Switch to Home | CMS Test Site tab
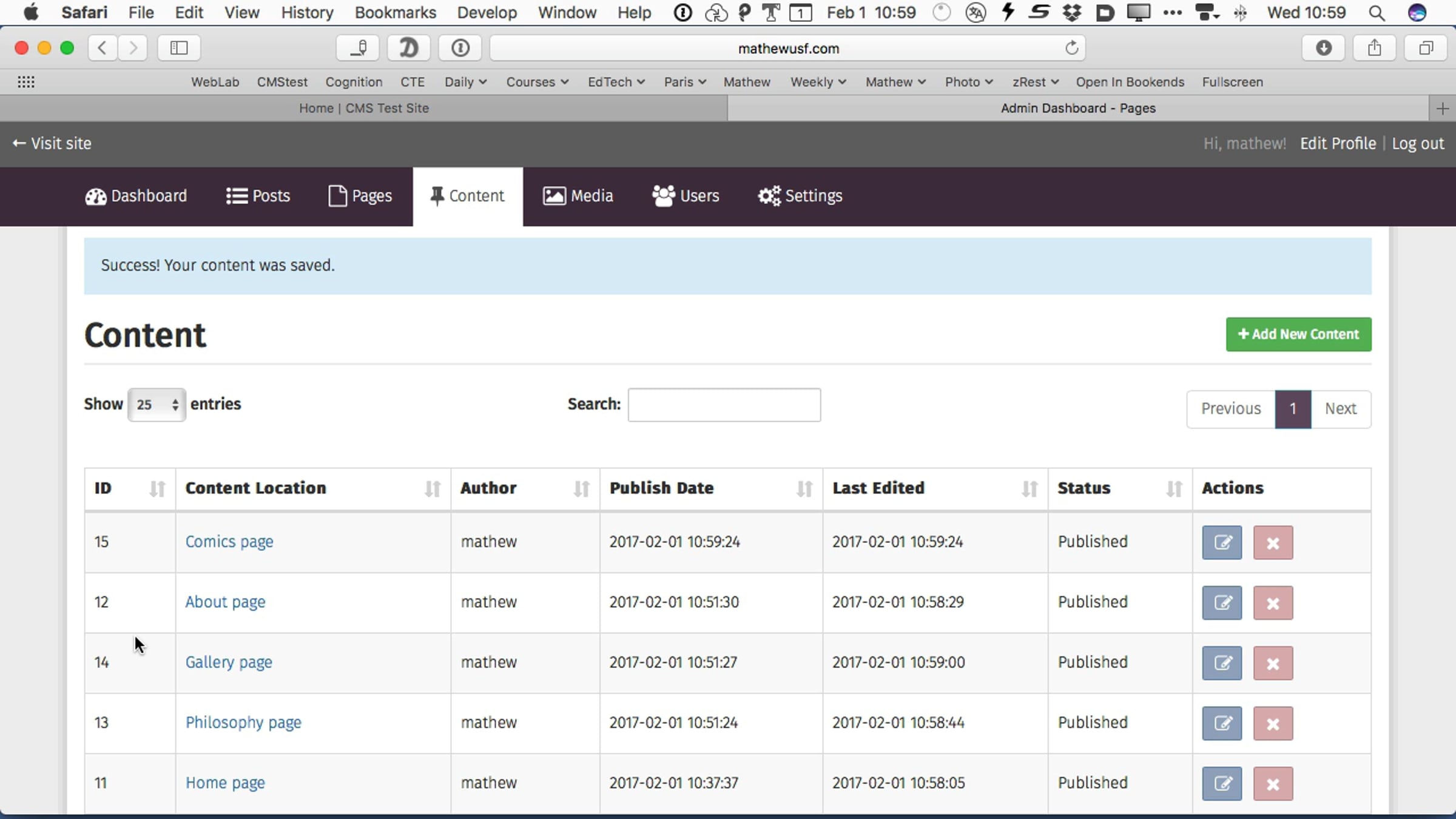Screen dimensions: 1456x819 pos(363,108)
